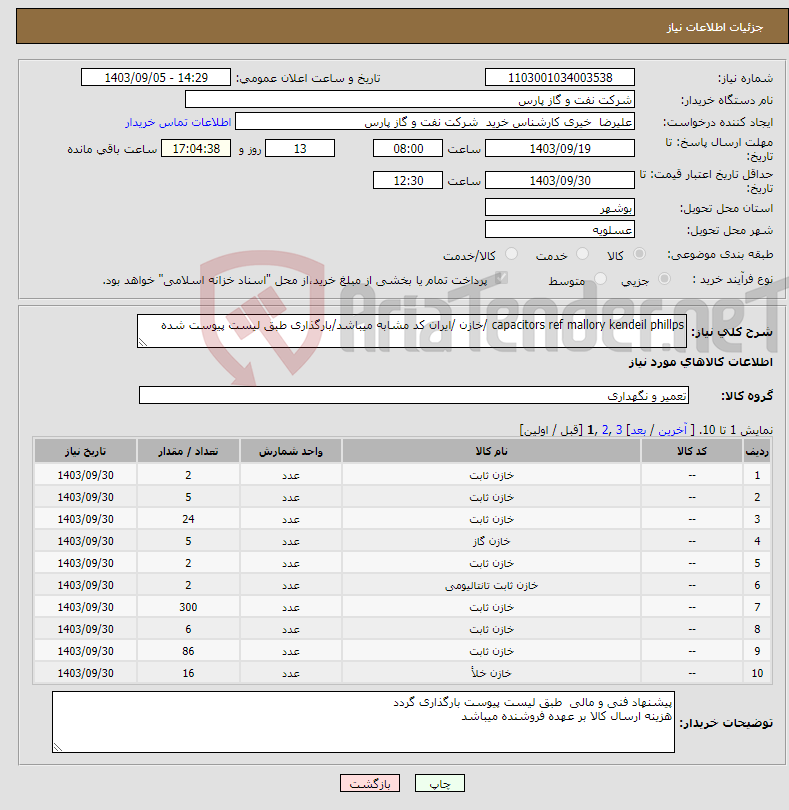Click the announcement date-time field
The width and height of the screenshot is (789, 810).
[x=156, y=77]
